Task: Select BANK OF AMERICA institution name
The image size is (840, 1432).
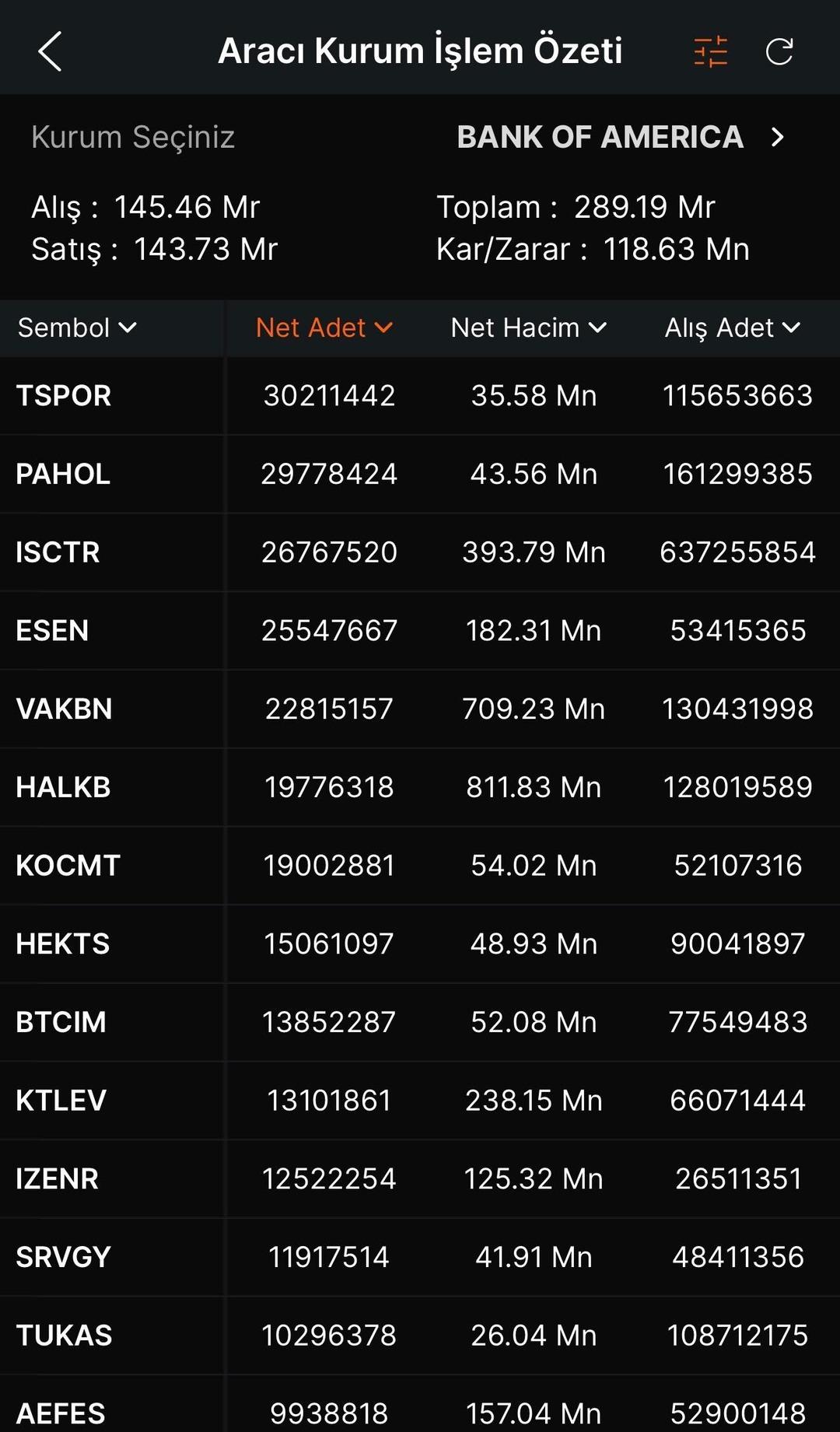Action: (600, 138)
